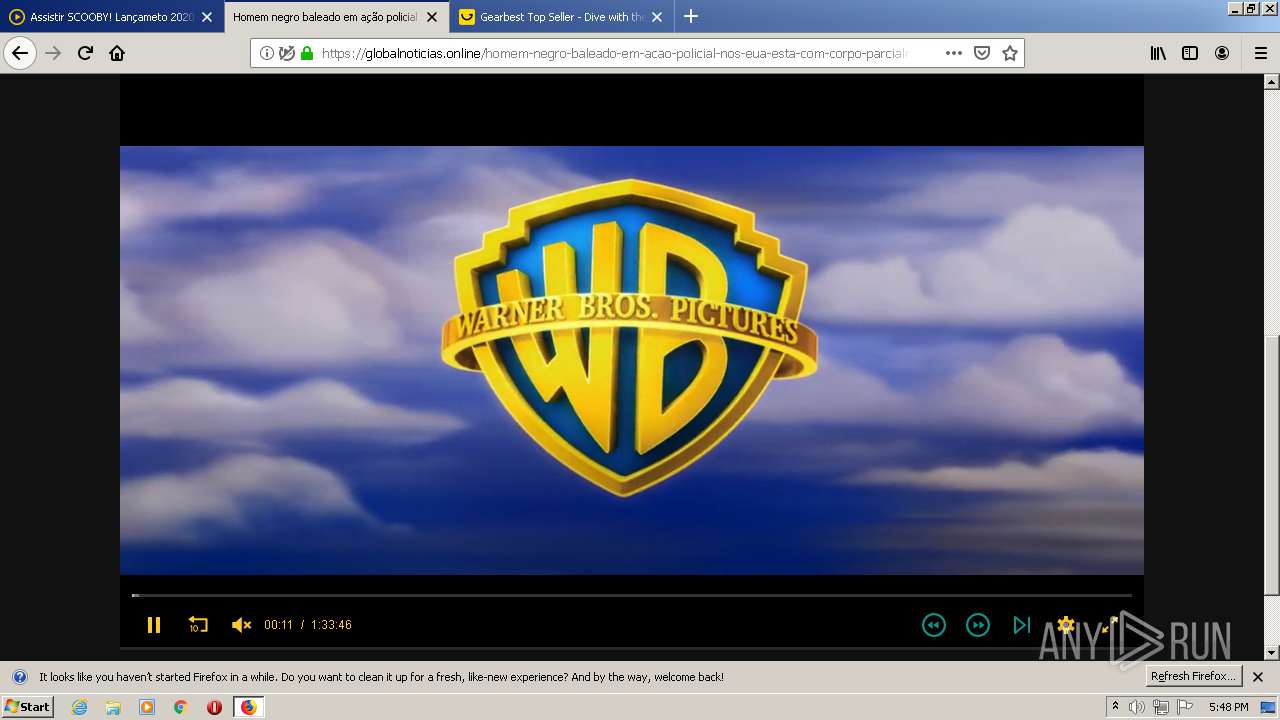Close the Assistir SCOOBY! tab
This screenshot has width=1280, height=720.
click(x=207, y=17)
